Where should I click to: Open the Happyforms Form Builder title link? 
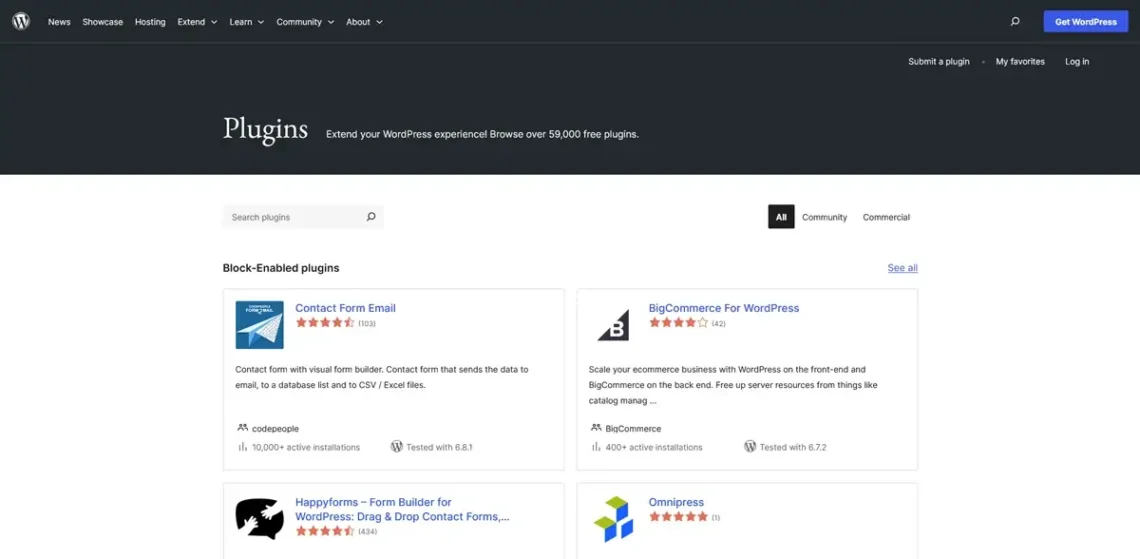point(402,510)
